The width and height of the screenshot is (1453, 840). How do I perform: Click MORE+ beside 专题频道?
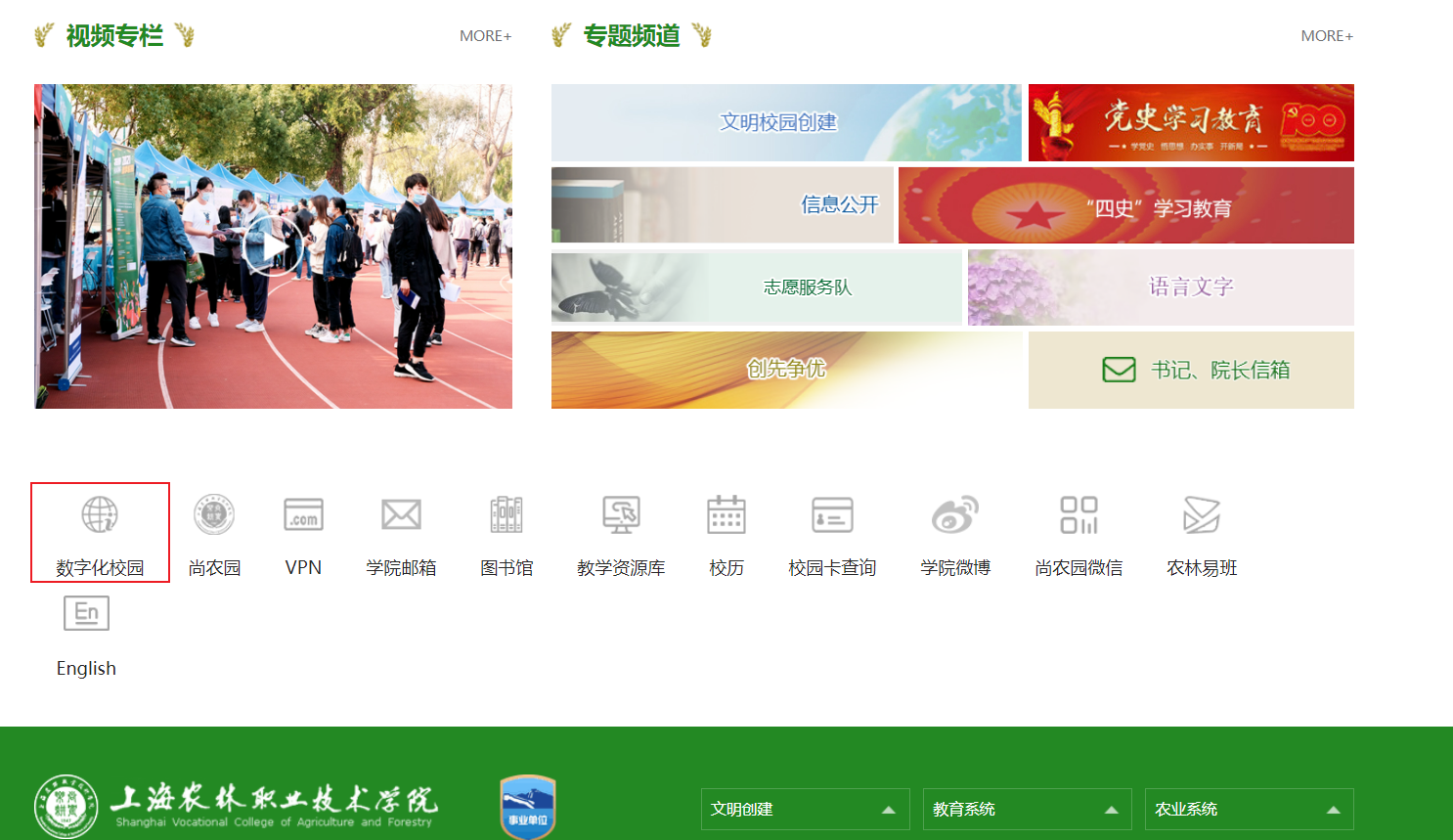(x=1326, y=36)
